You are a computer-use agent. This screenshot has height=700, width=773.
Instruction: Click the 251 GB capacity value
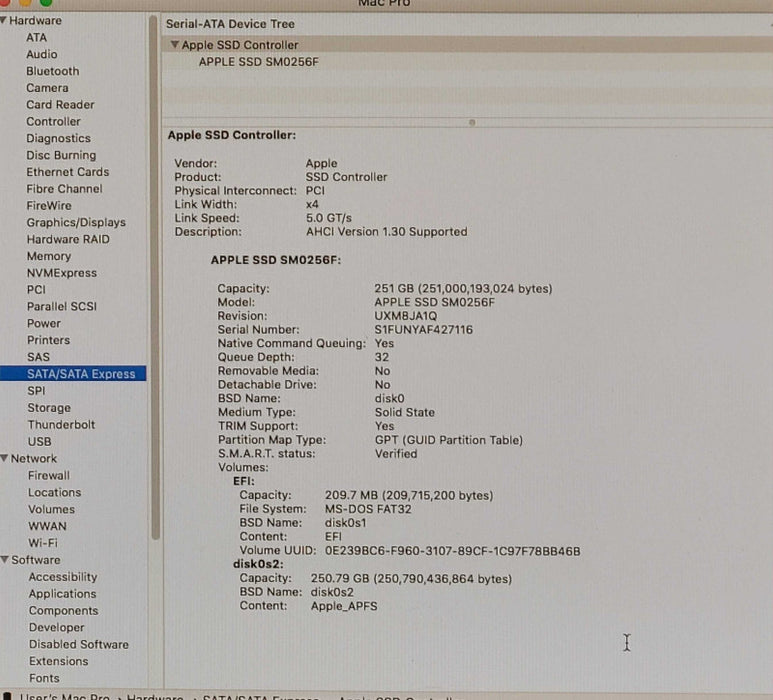point(463,288)
